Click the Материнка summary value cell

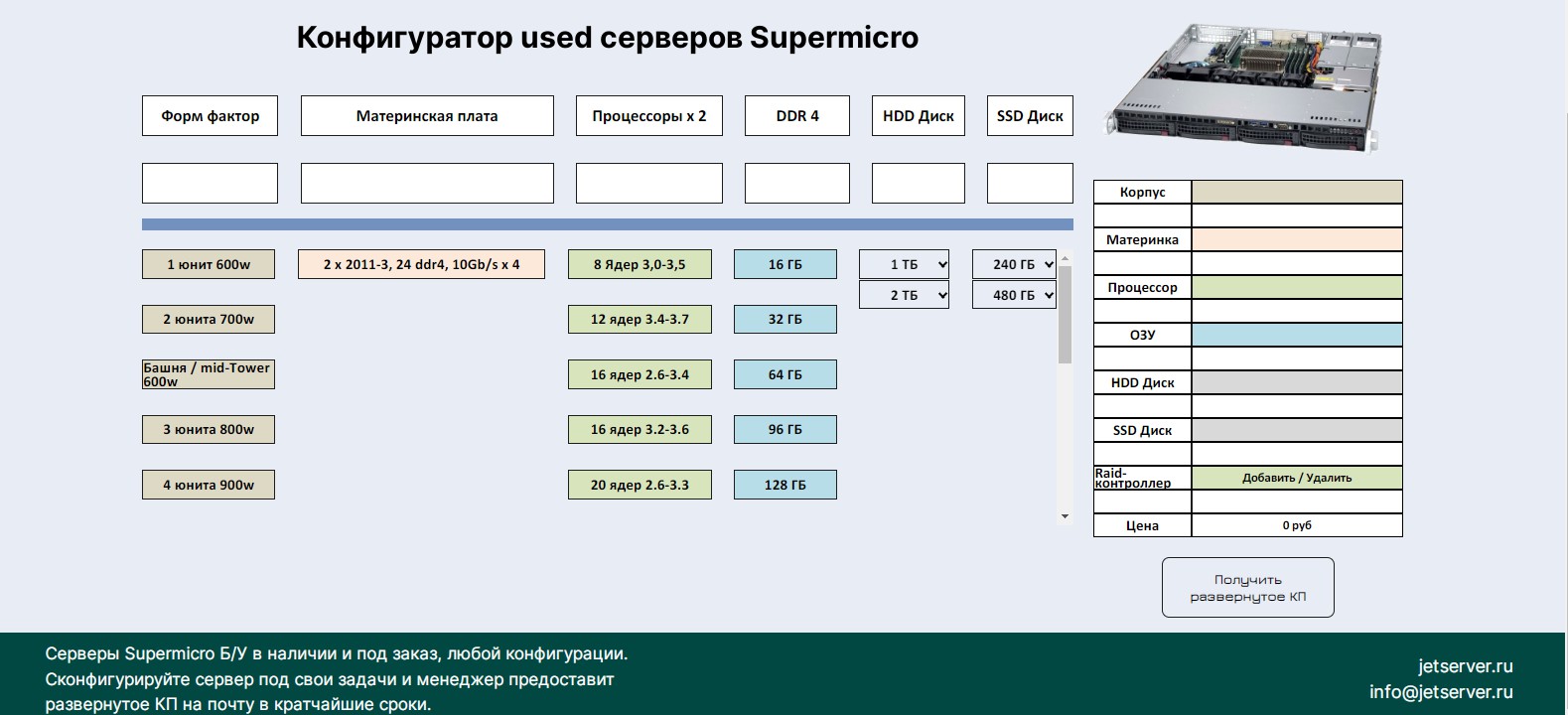point(1297,239)
